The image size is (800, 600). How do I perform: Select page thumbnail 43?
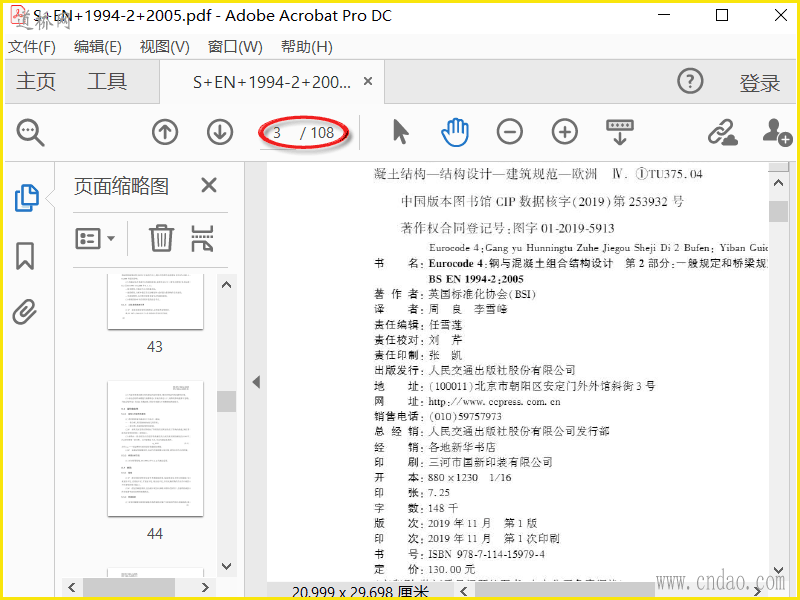click(x=155, y=301)
